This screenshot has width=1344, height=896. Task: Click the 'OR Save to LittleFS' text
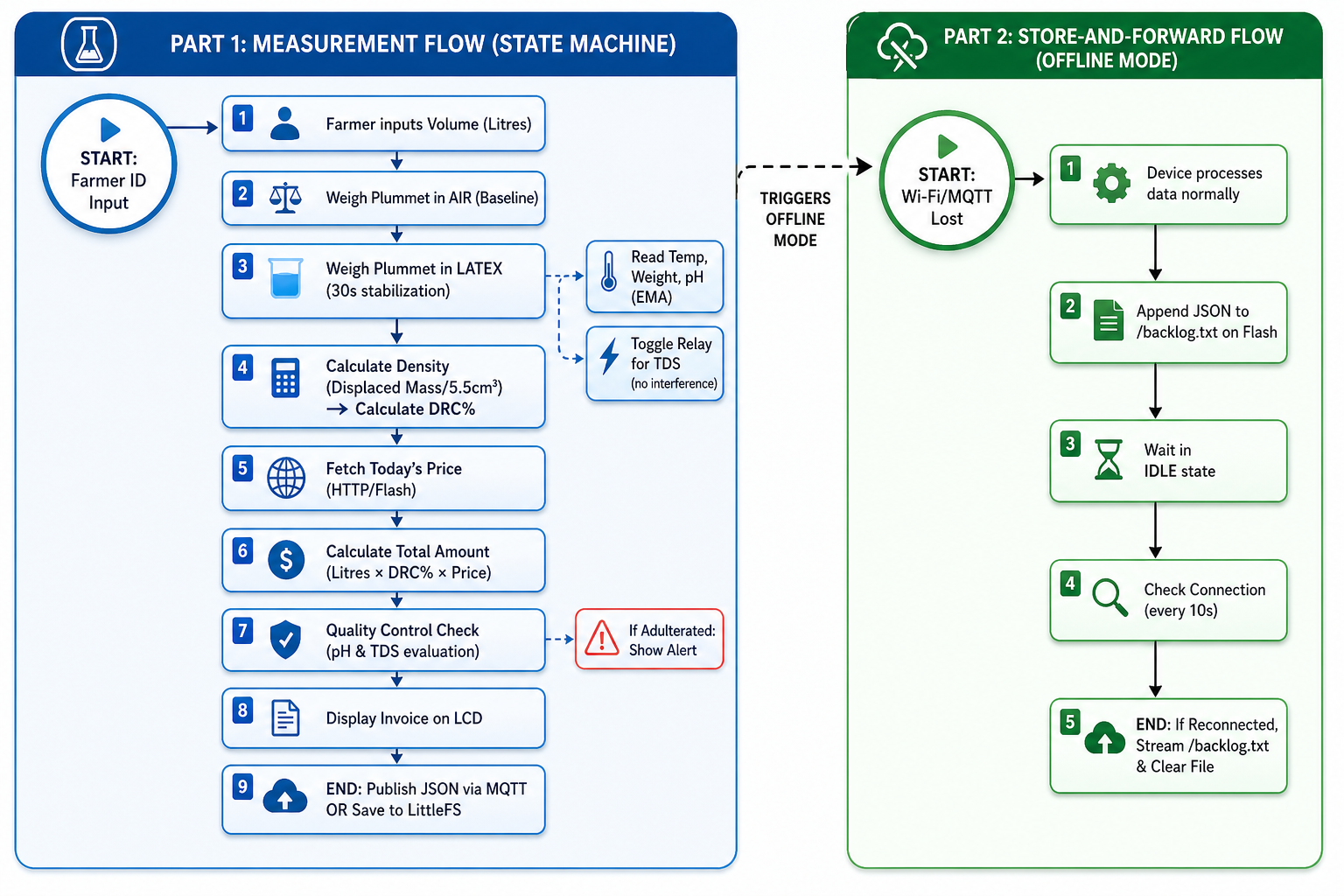pos(394,810)
